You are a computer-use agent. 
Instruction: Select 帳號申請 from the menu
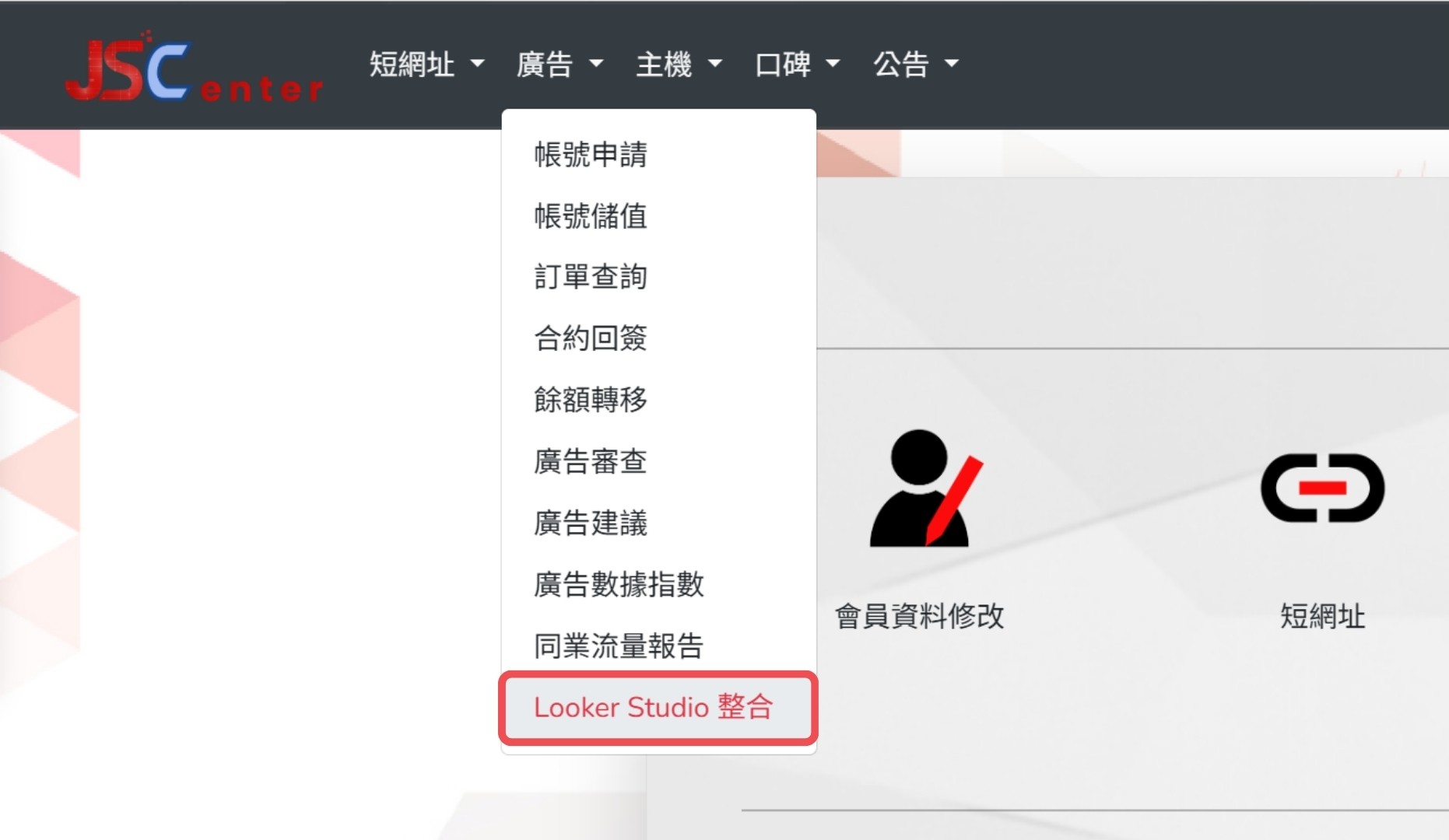(x=591, y=155)
